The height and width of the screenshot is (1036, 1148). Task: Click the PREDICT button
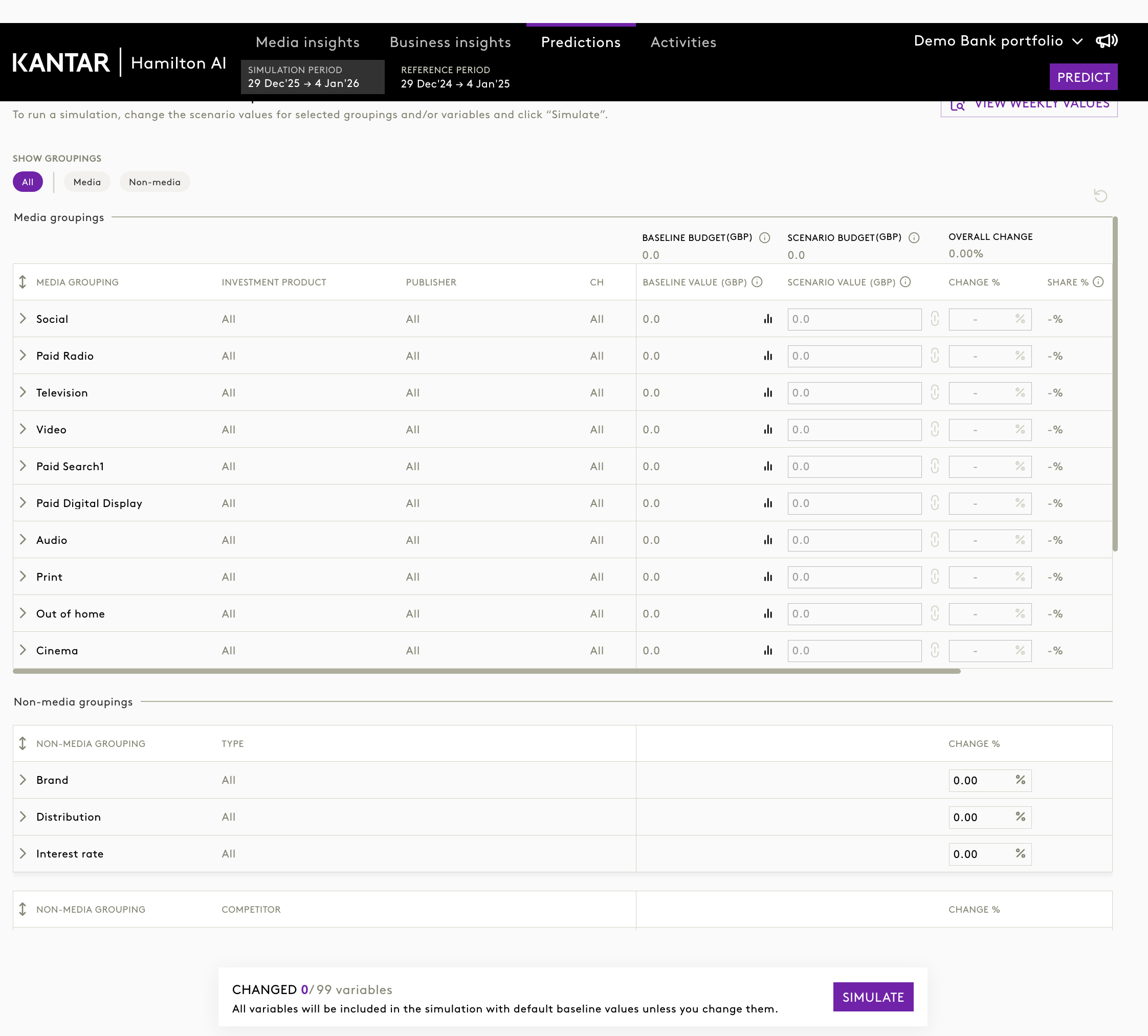point(1083,77)
